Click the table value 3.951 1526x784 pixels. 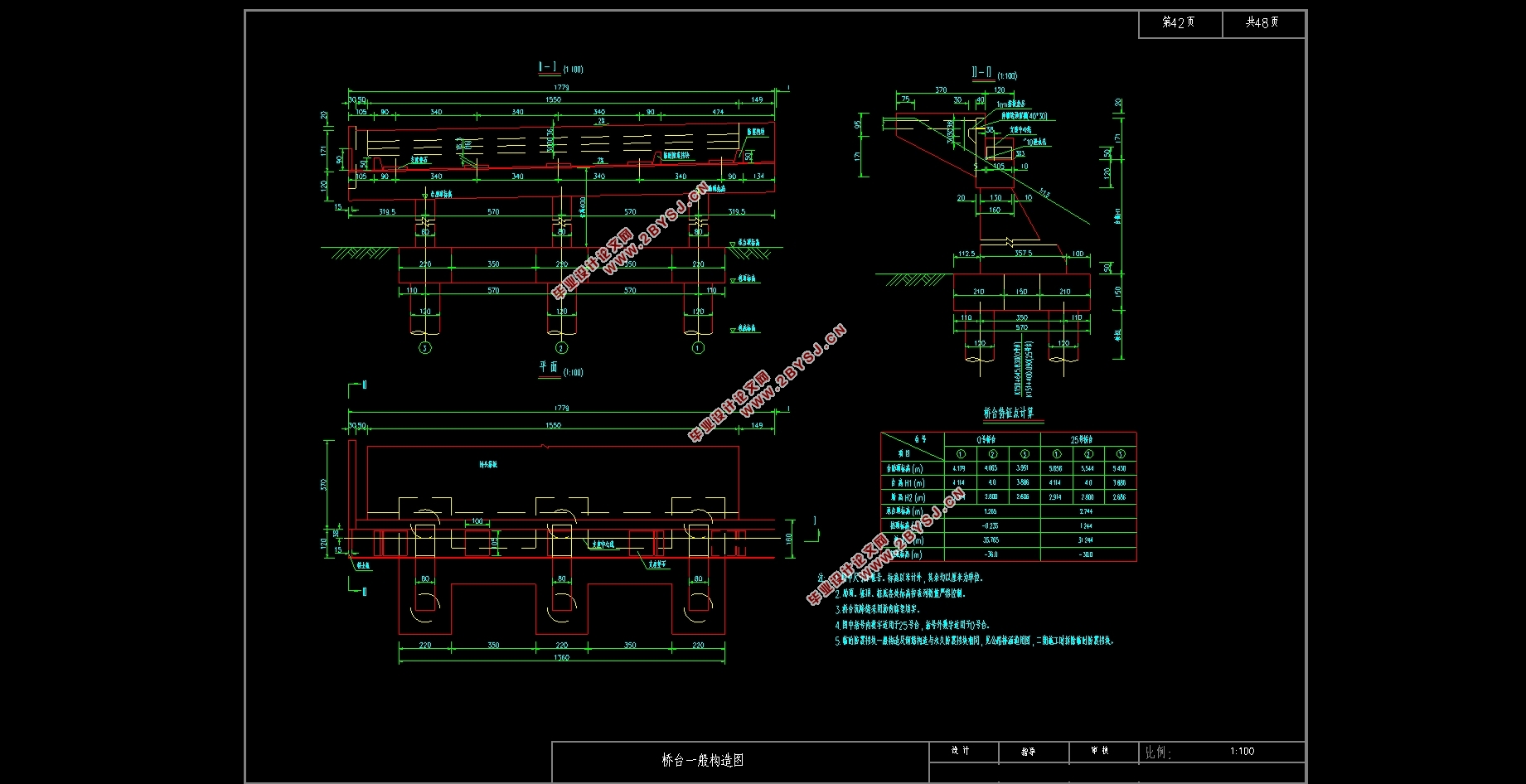1023,468
